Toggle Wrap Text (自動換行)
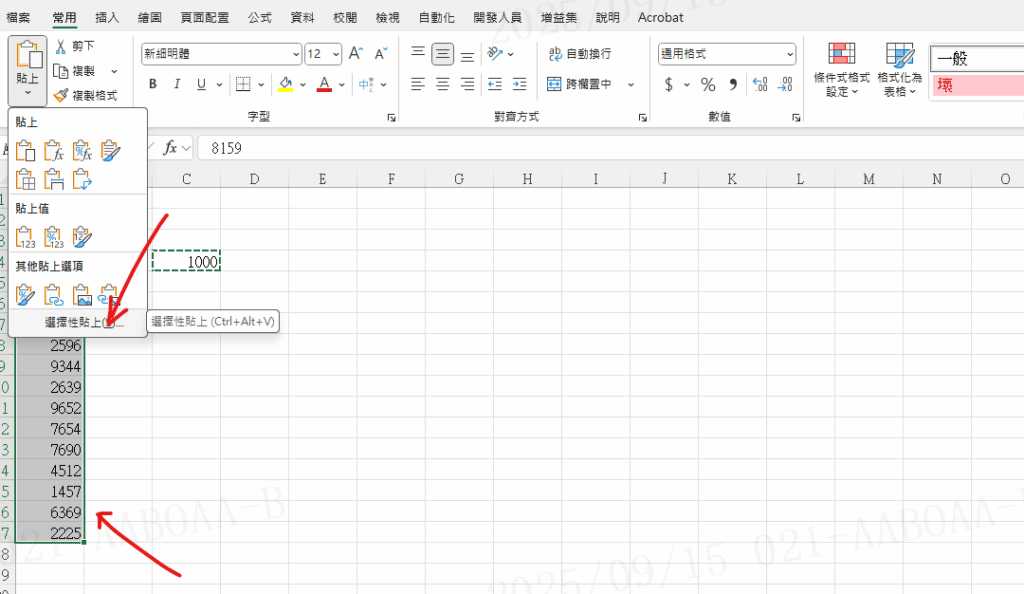This screenshot has width=1024, height=594. (579, 54)
